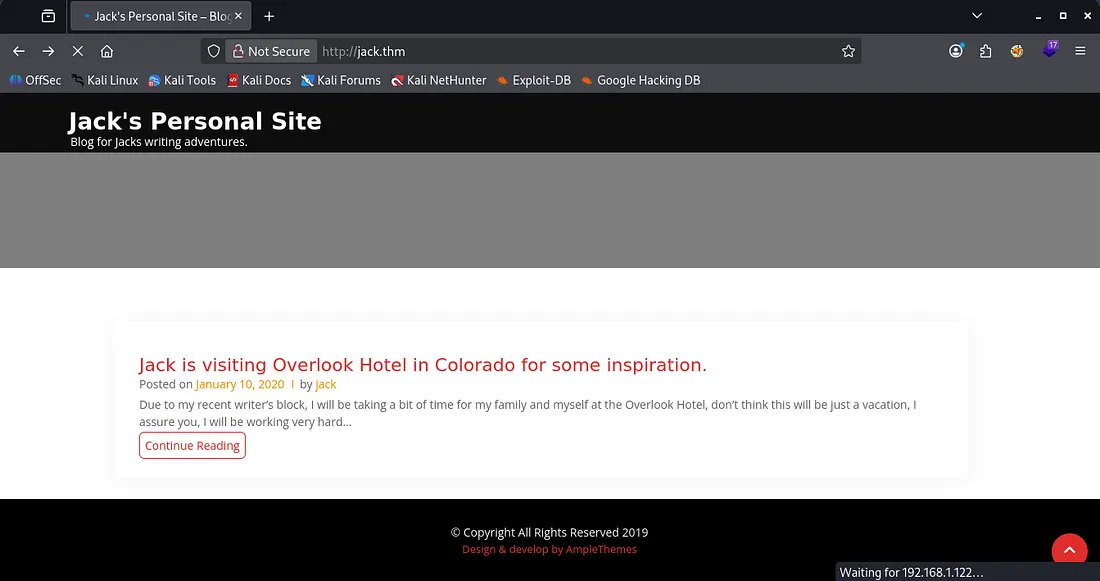Viewport: 1100px width, 581px height.
Task: Open the Firefox account icon
Action: [x=956, y=51]
